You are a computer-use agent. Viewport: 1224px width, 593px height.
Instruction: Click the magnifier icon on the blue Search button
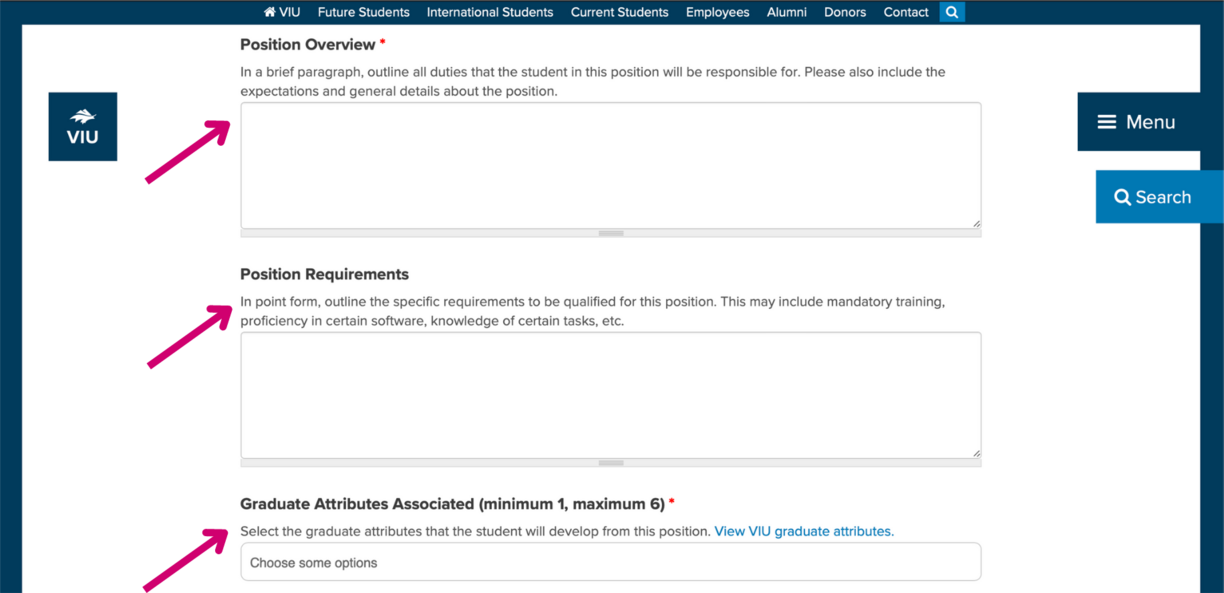pos(1123,197)
